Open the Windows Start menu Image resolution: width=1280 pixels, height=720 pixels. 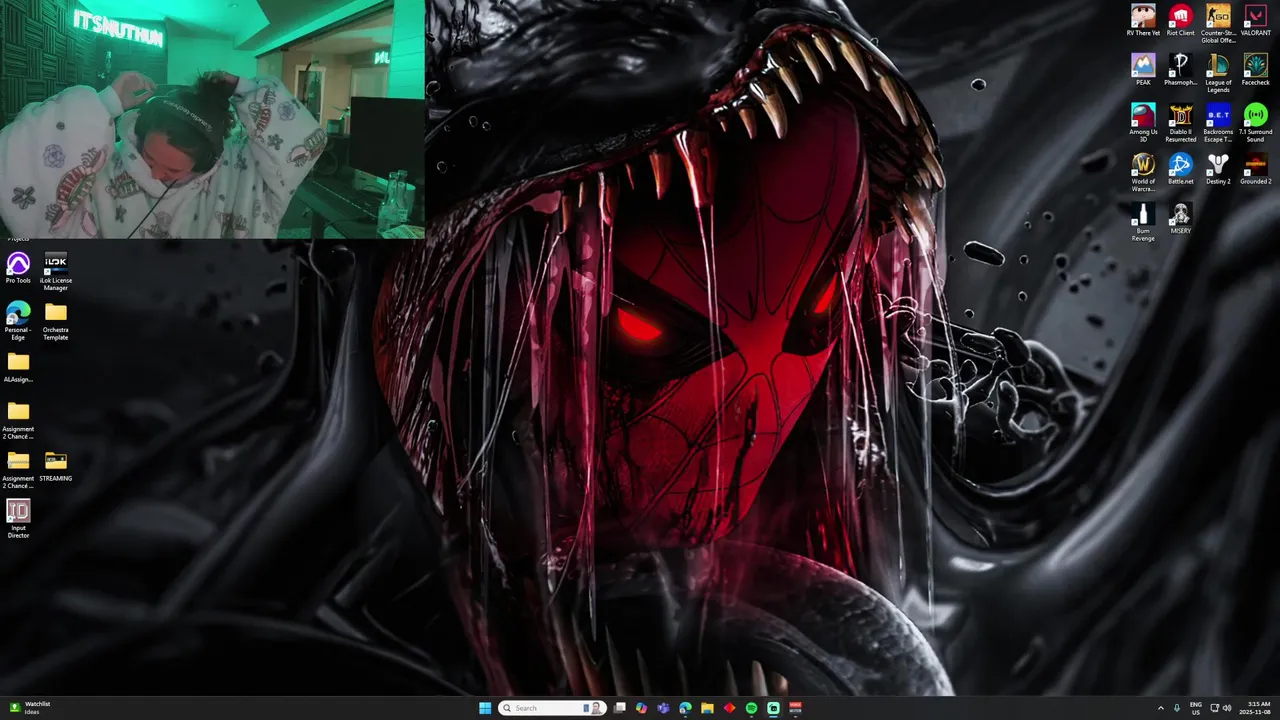tap(485, 708)
